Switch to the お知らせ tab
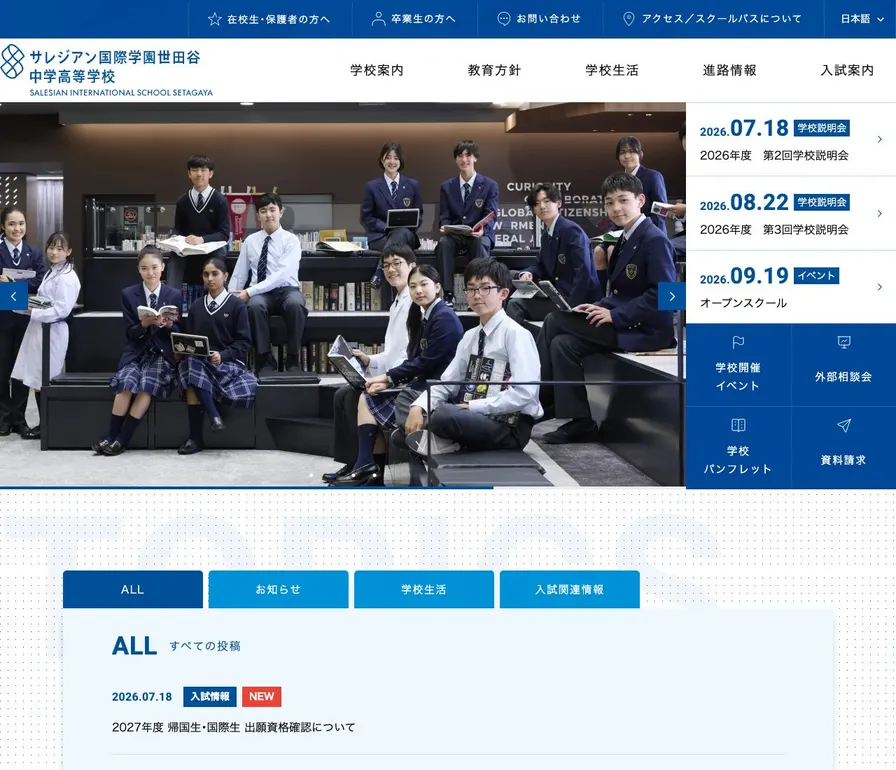 tap(278, 589)
